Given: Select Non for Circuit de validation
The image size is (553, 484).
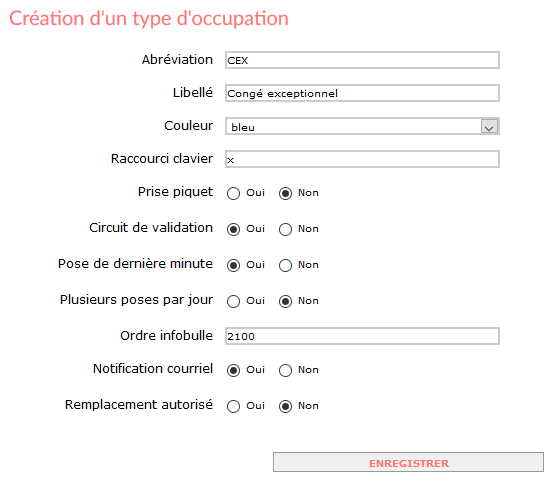Looking at the screenshot, I should pyautogui.click(x=285, y=229).
